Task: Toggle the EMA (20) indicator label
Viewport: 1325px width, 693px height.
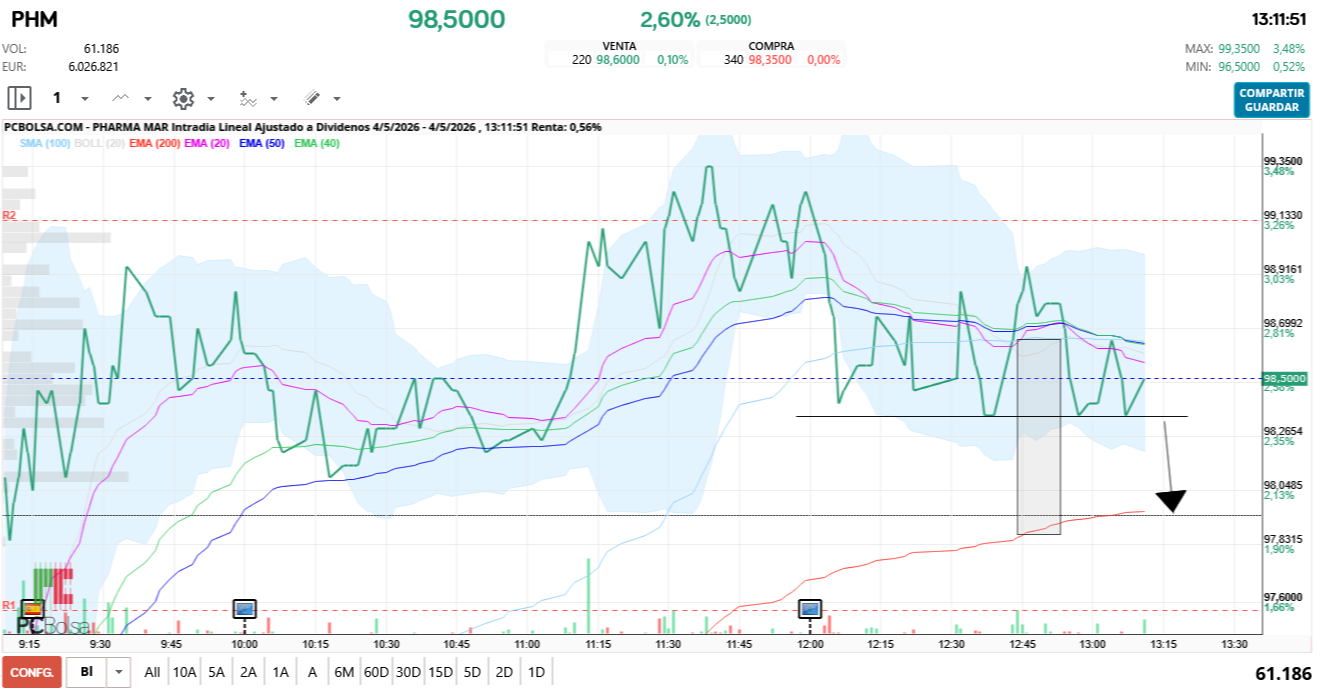Action: 207,144
